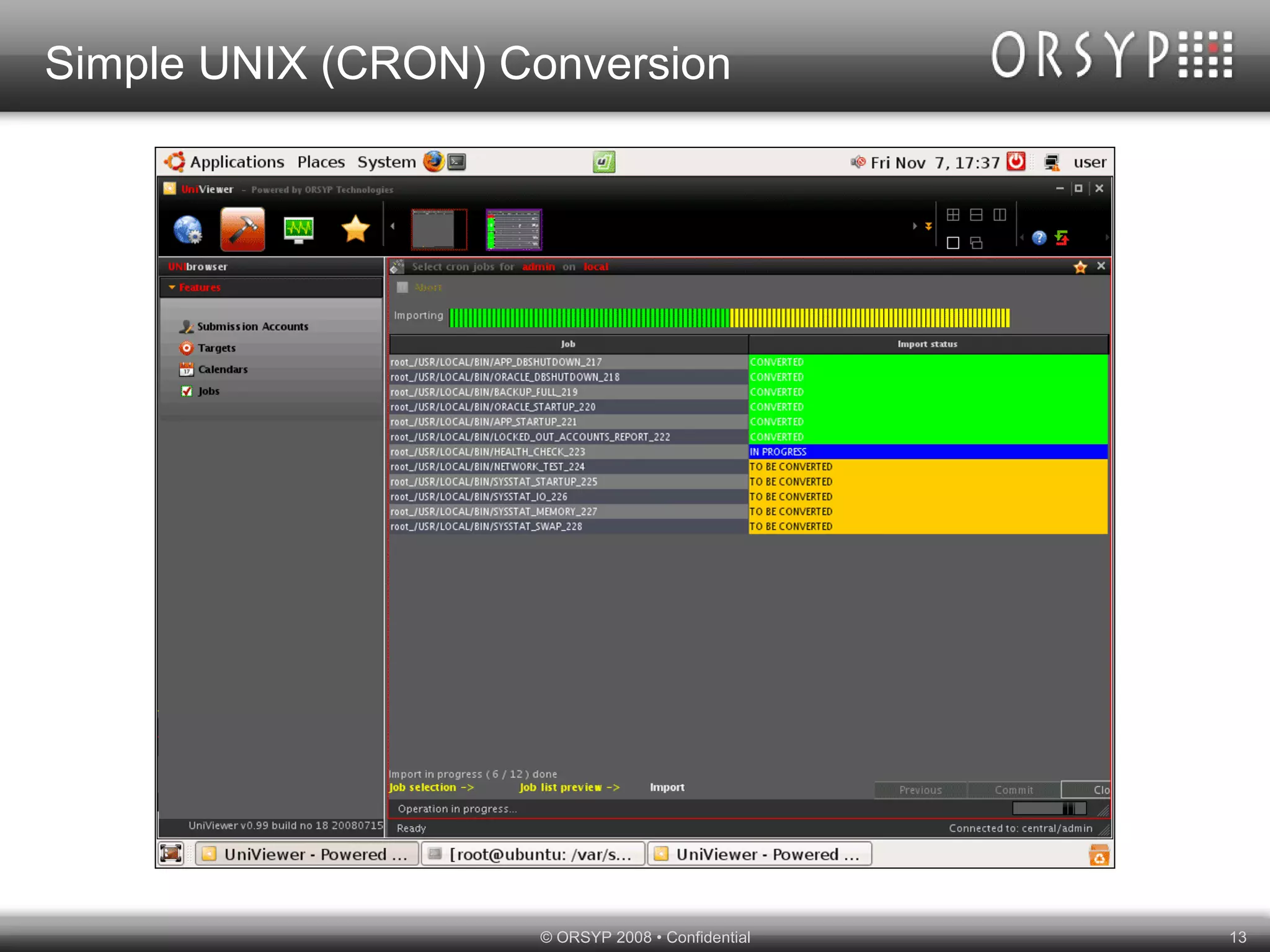
Task: Click the Show Desktop icon in bottom taskbar
Action: click(171, 853)
